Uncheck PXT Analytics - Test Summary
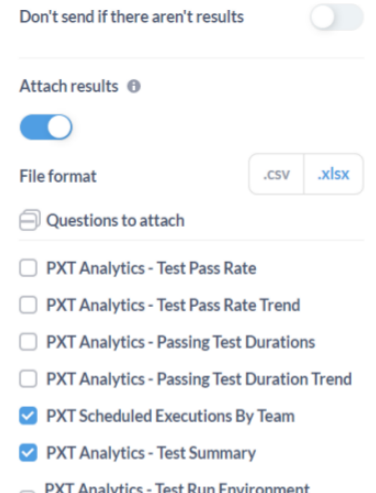The width and height of the screenshot is (376, 493). pos(28,453)
